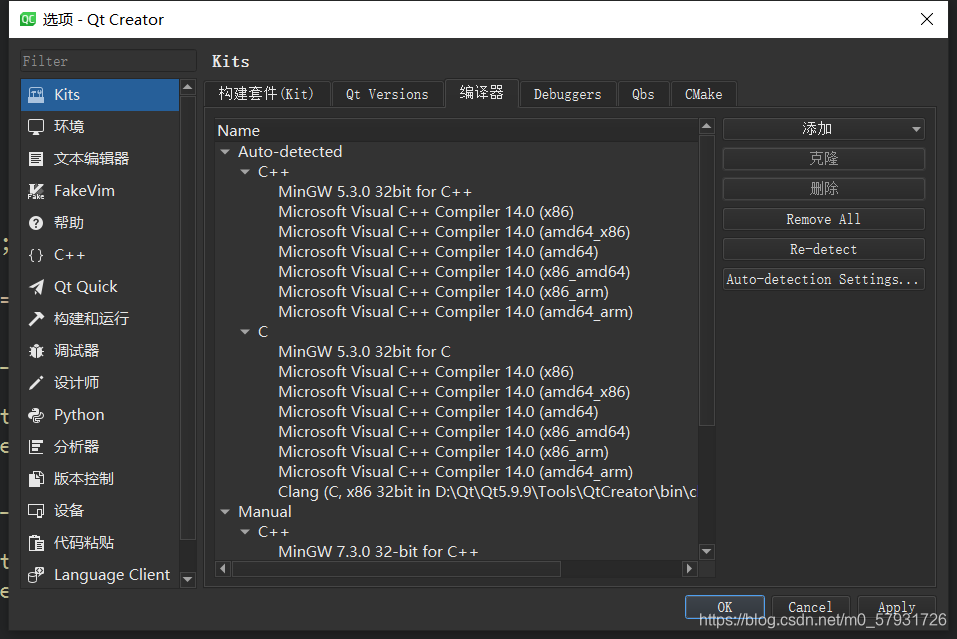Collapse the C compilers group
Screen dimensions: 957x639
245,331
